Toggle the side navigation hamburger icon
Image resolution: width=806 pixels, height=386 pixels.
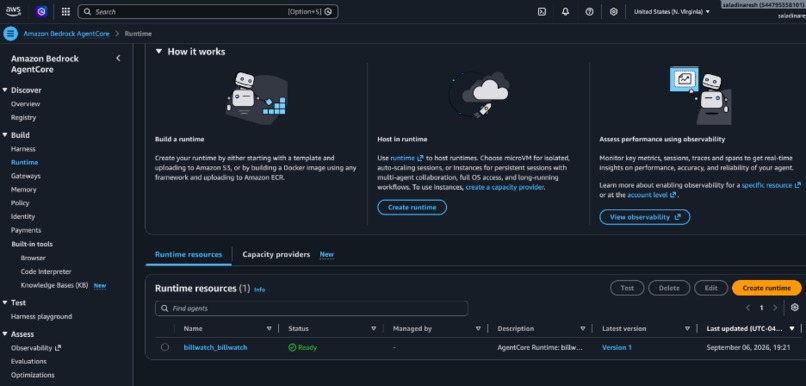coord(10,33)
